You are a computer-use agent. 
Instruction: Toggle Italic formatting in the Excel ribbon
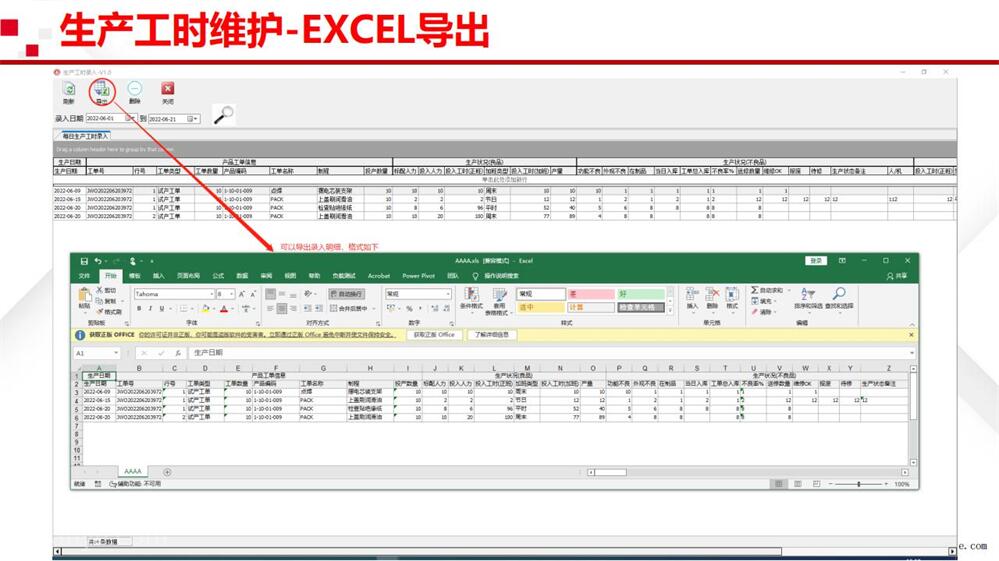point(150,309)
